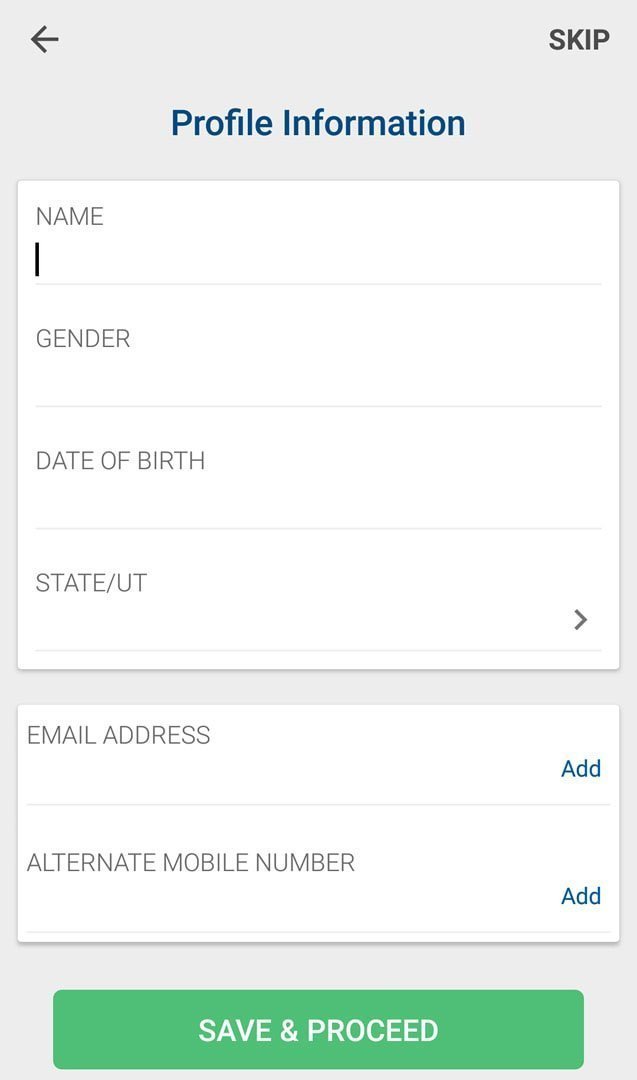Focus the empty Name text input
This screenshot has width=637, height=1080.
pos(318,260)
